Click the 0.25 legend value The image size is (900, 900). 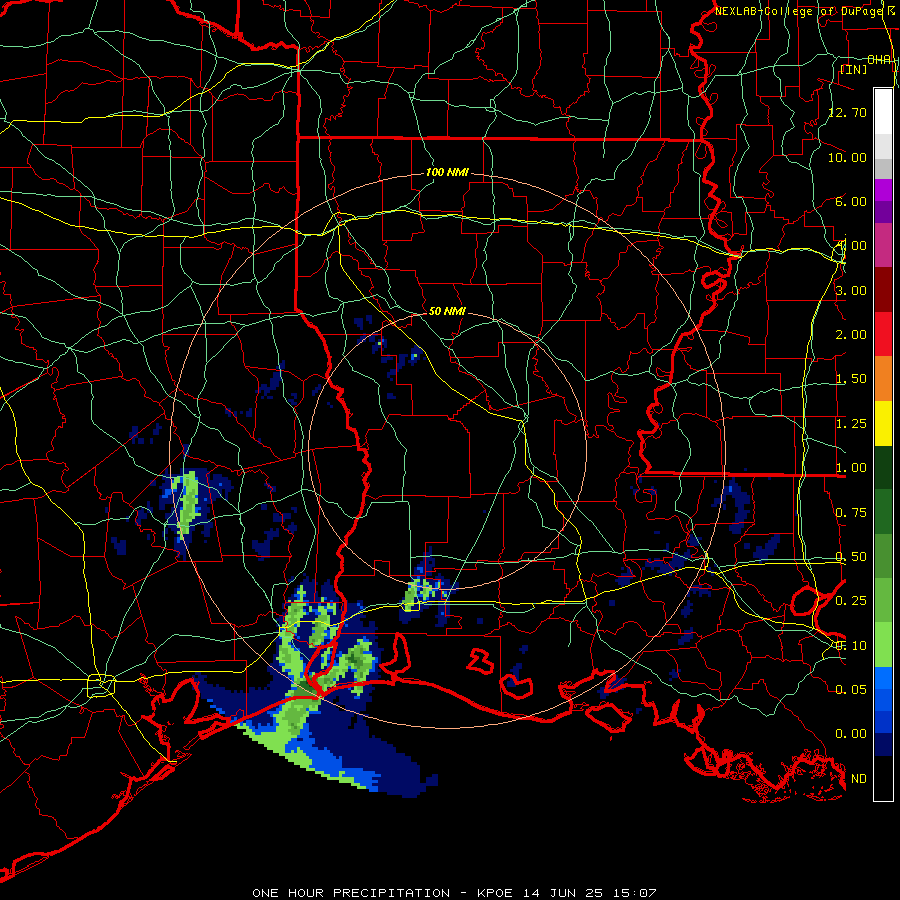(x=851, y=601)
